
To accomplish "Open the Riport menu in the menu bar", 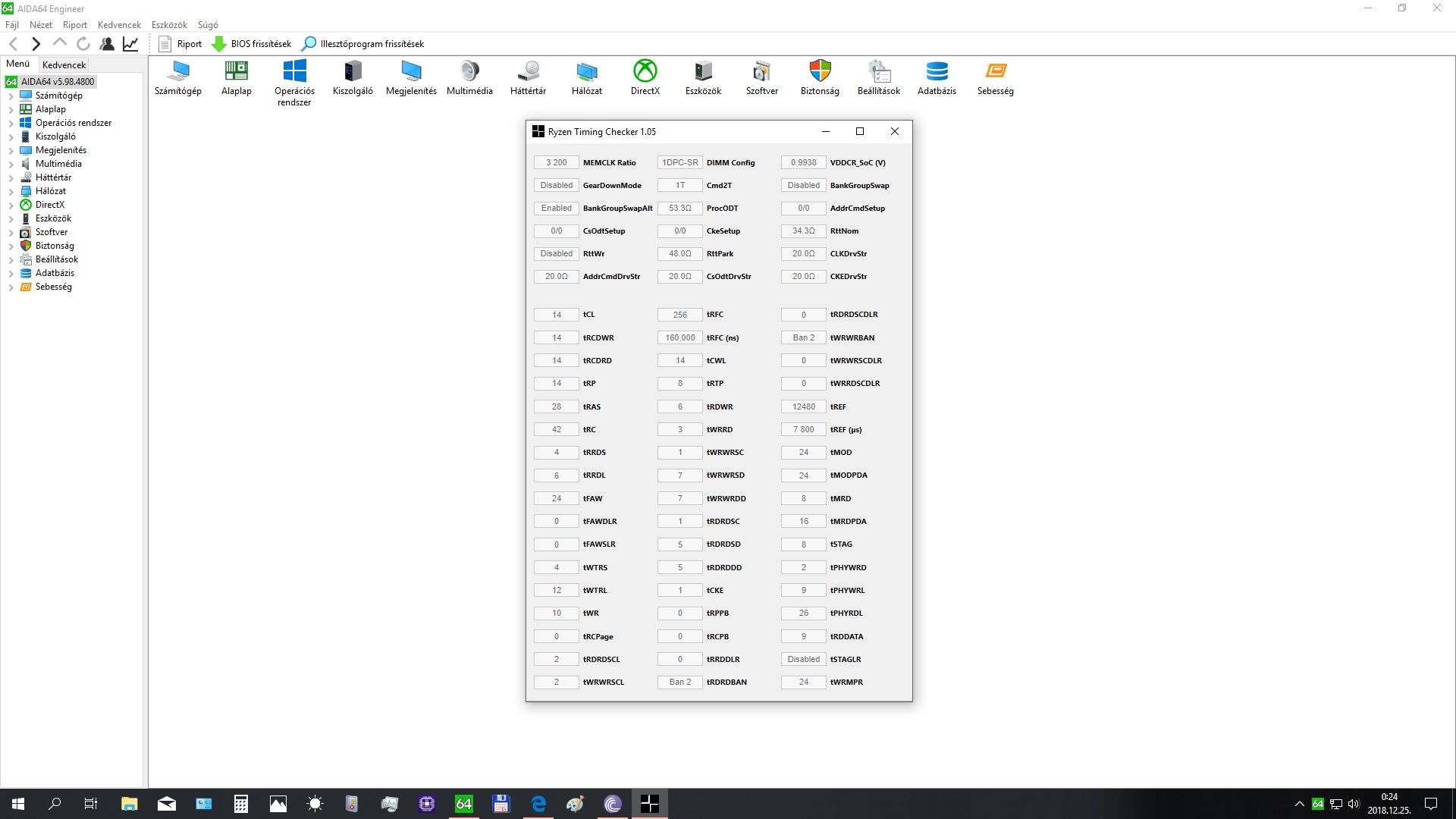I will pyautogui.click(x=75, y=25).
